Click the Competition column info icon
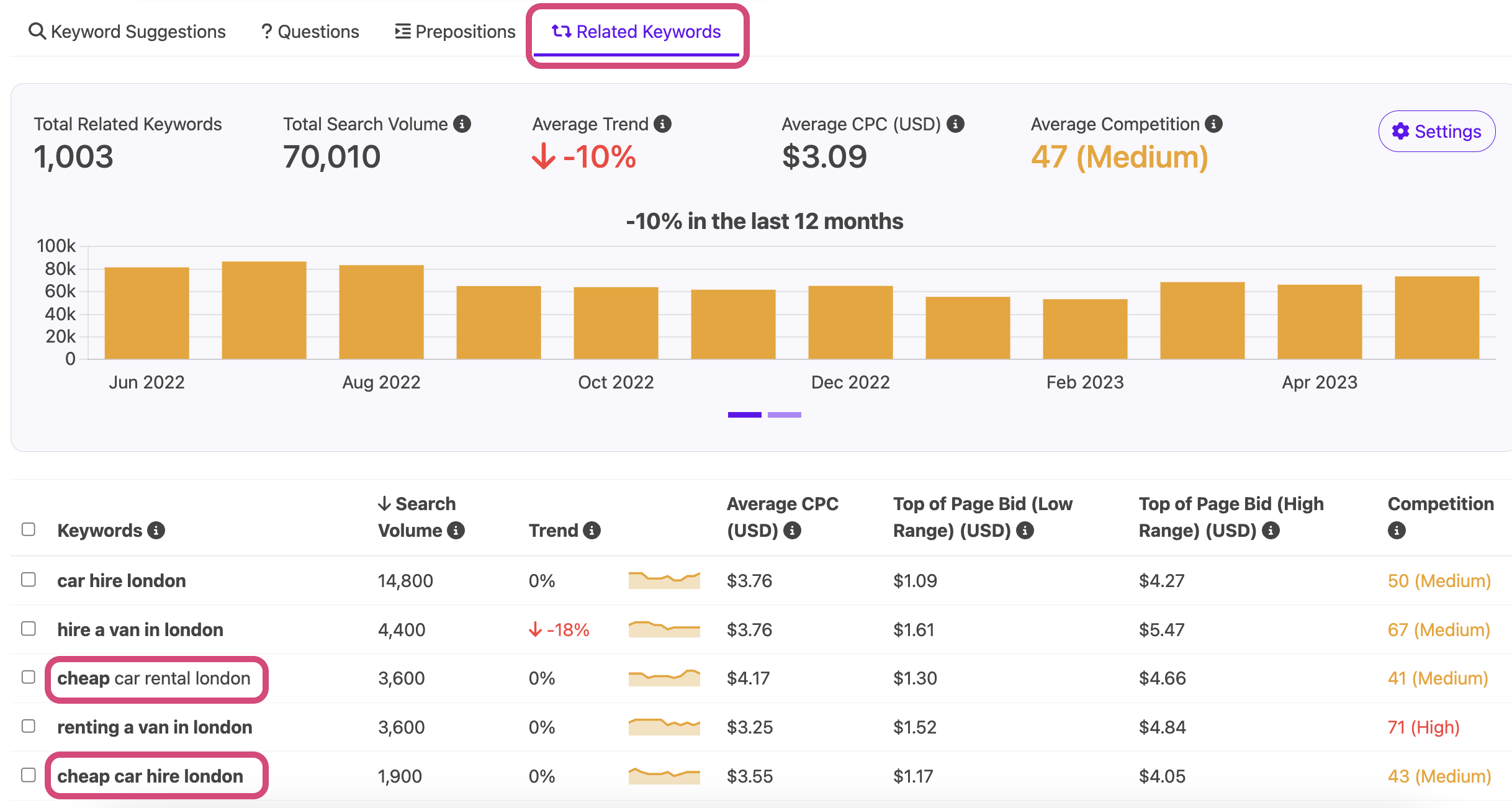Screen dimensions: 1512x808 click(1397, 531)
